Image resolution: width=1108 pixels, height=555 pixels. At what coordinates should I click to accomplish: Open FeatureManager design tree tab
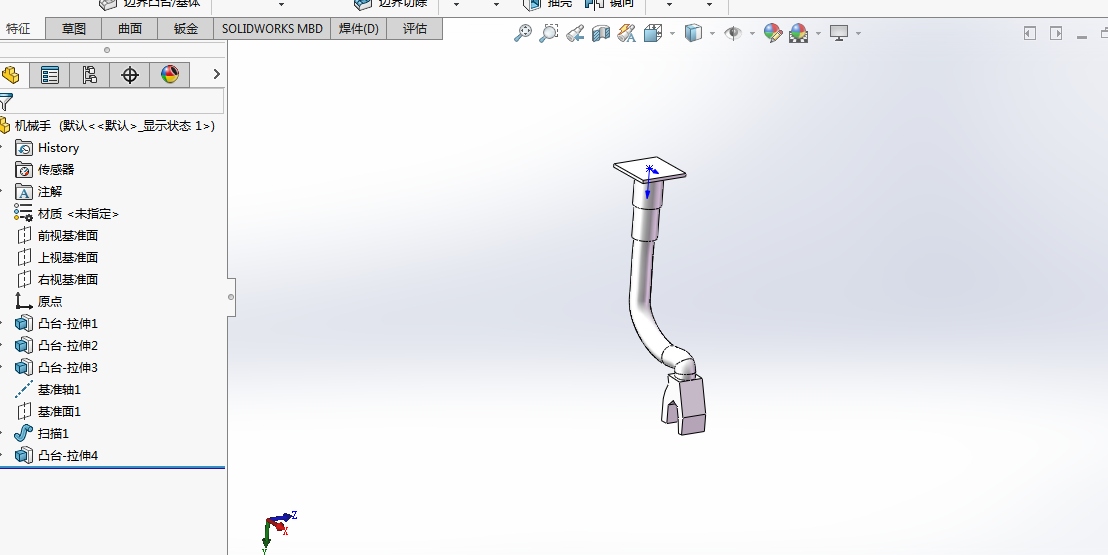[11, 75]
